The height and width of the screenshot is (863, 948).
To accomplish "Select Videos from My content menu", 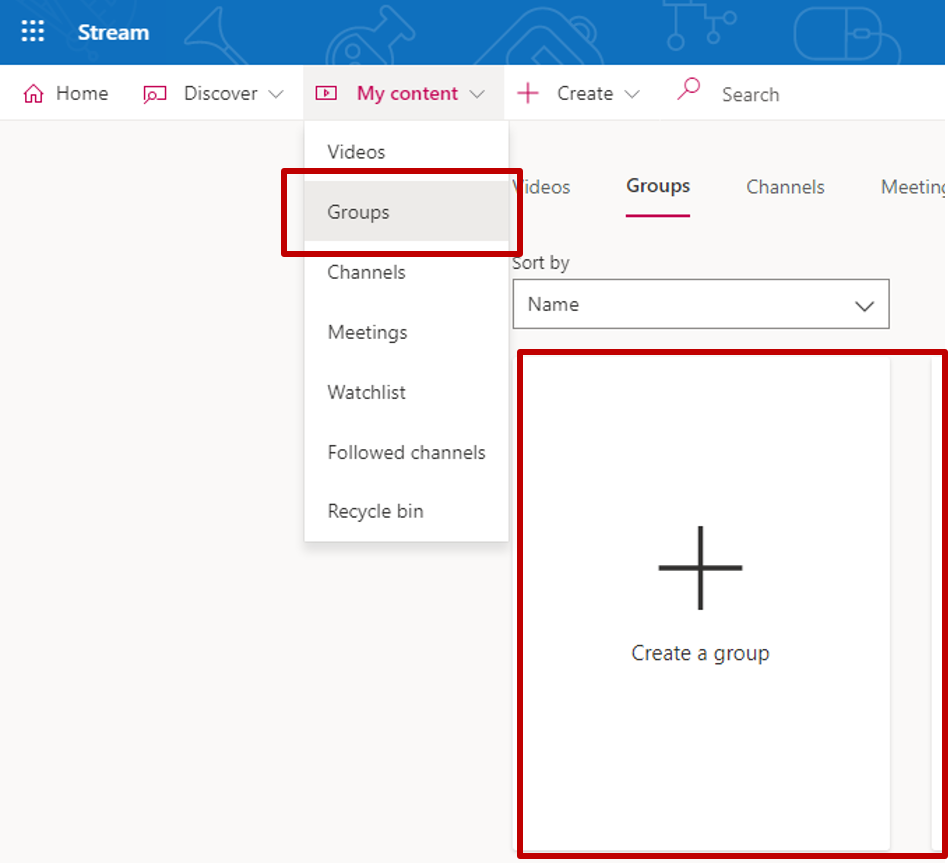I will pos(356,152).
